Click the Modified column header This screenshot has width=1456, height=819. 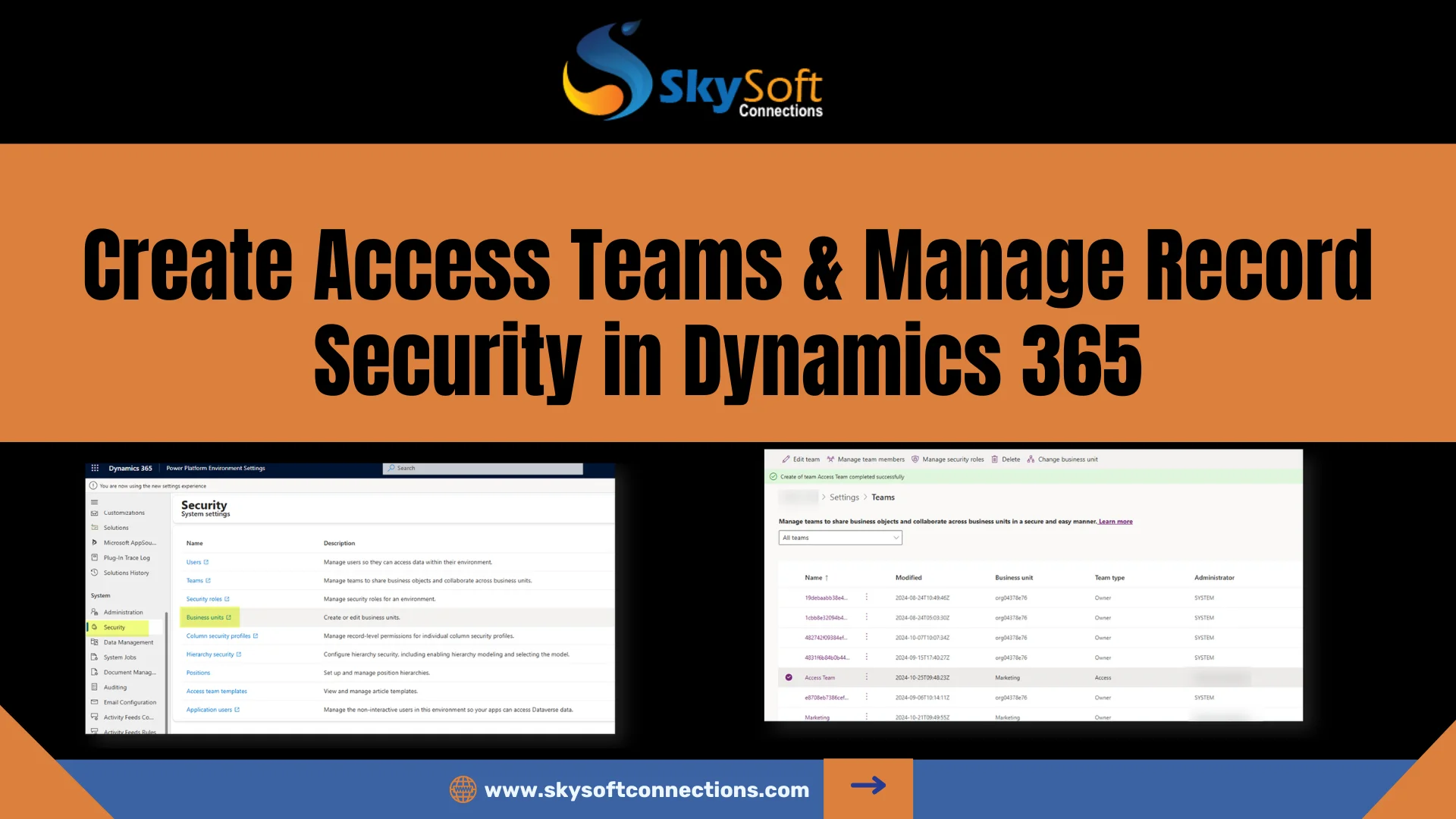pos(908,578)
